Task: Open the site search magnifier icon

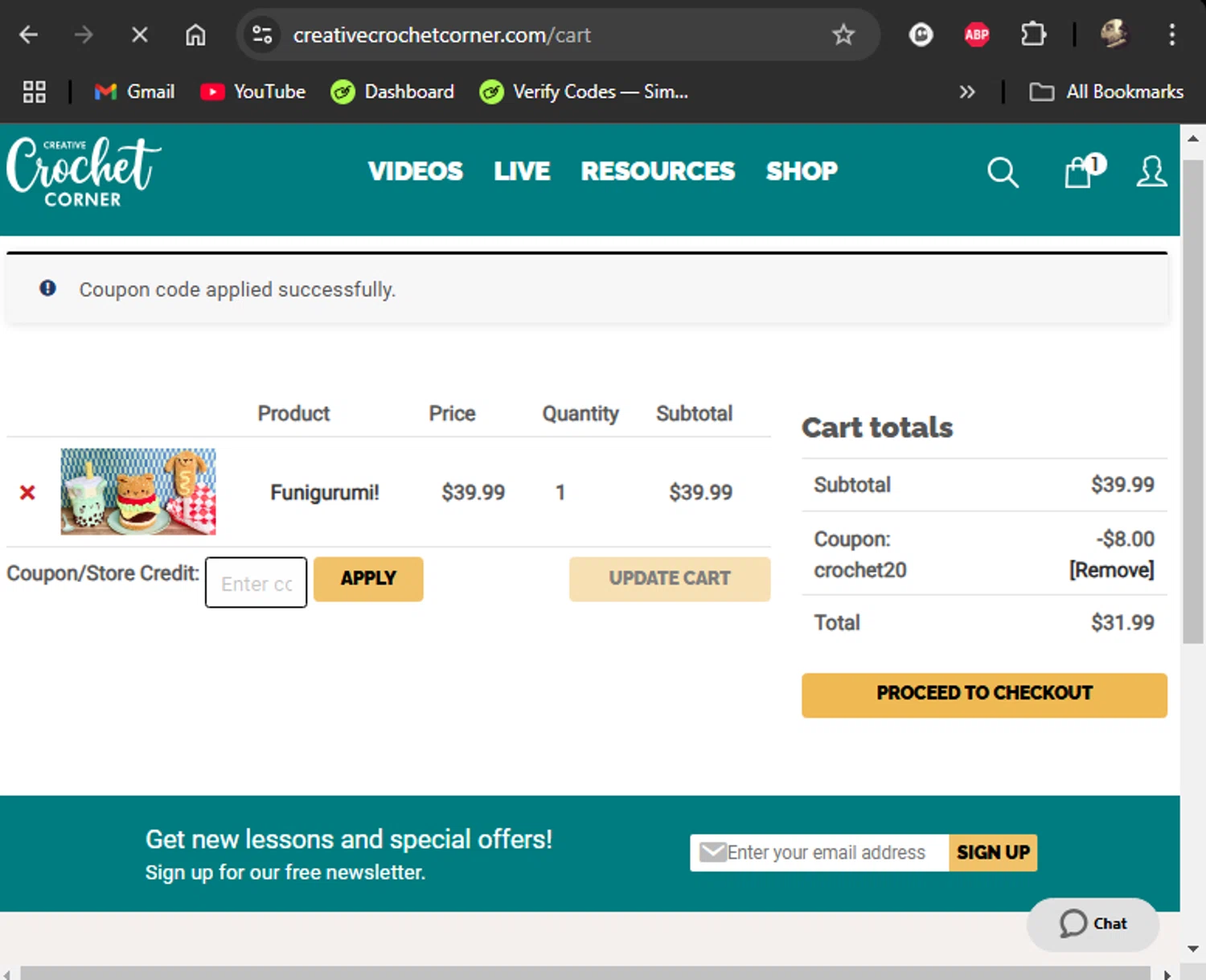Action: (1003, 172)
